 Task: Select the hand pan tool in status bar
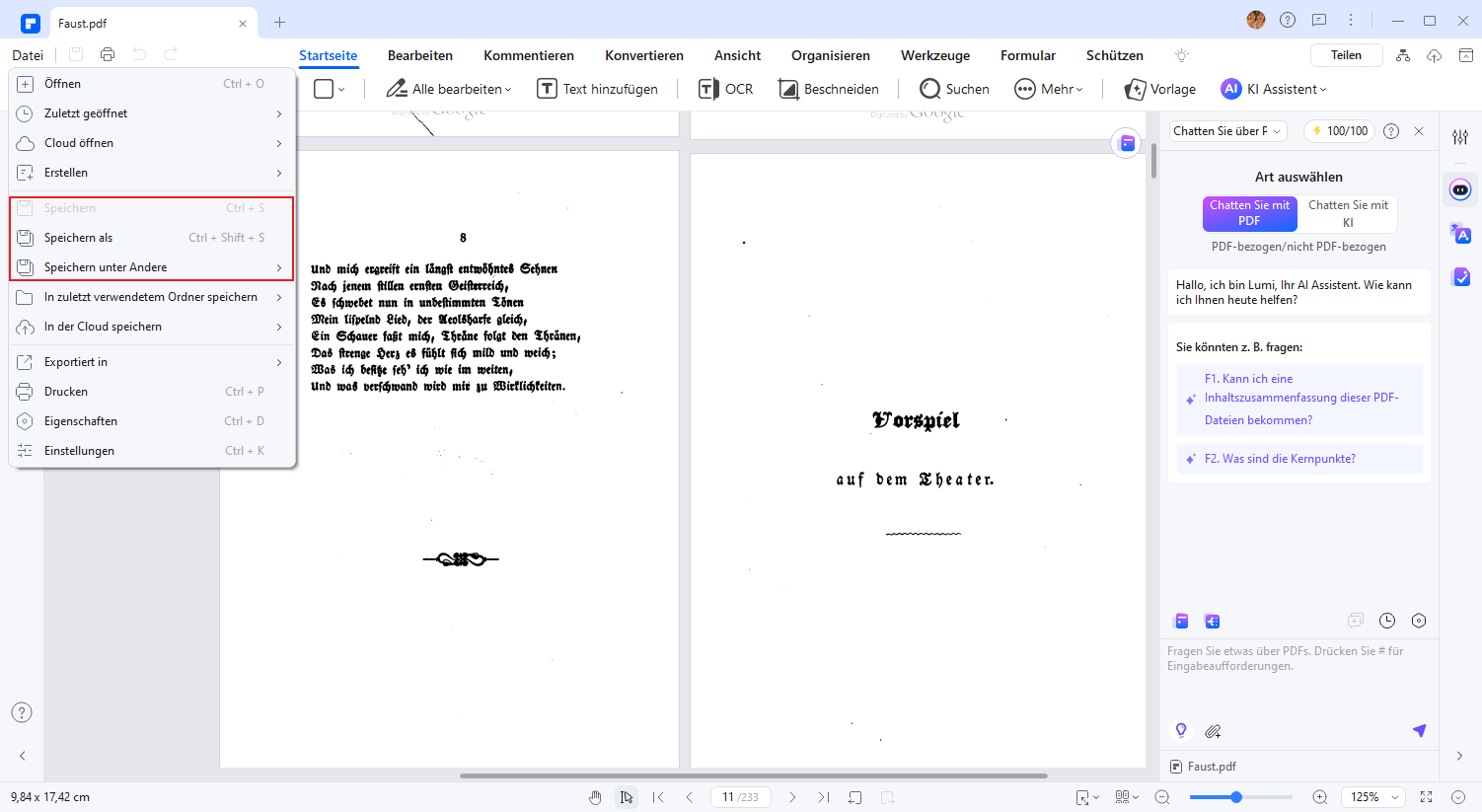tap(595, 797)
